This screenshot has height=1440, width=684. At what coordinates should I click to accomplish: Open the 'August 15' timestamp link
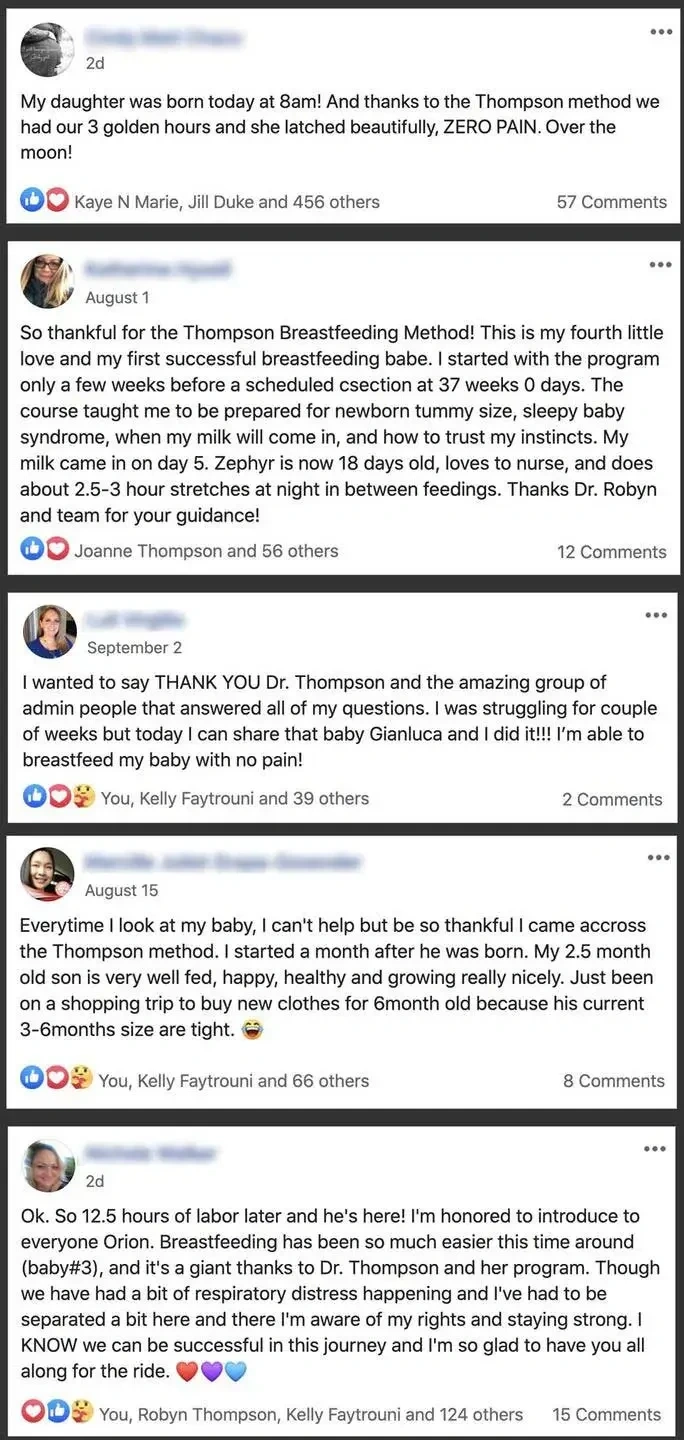point(121,890)
